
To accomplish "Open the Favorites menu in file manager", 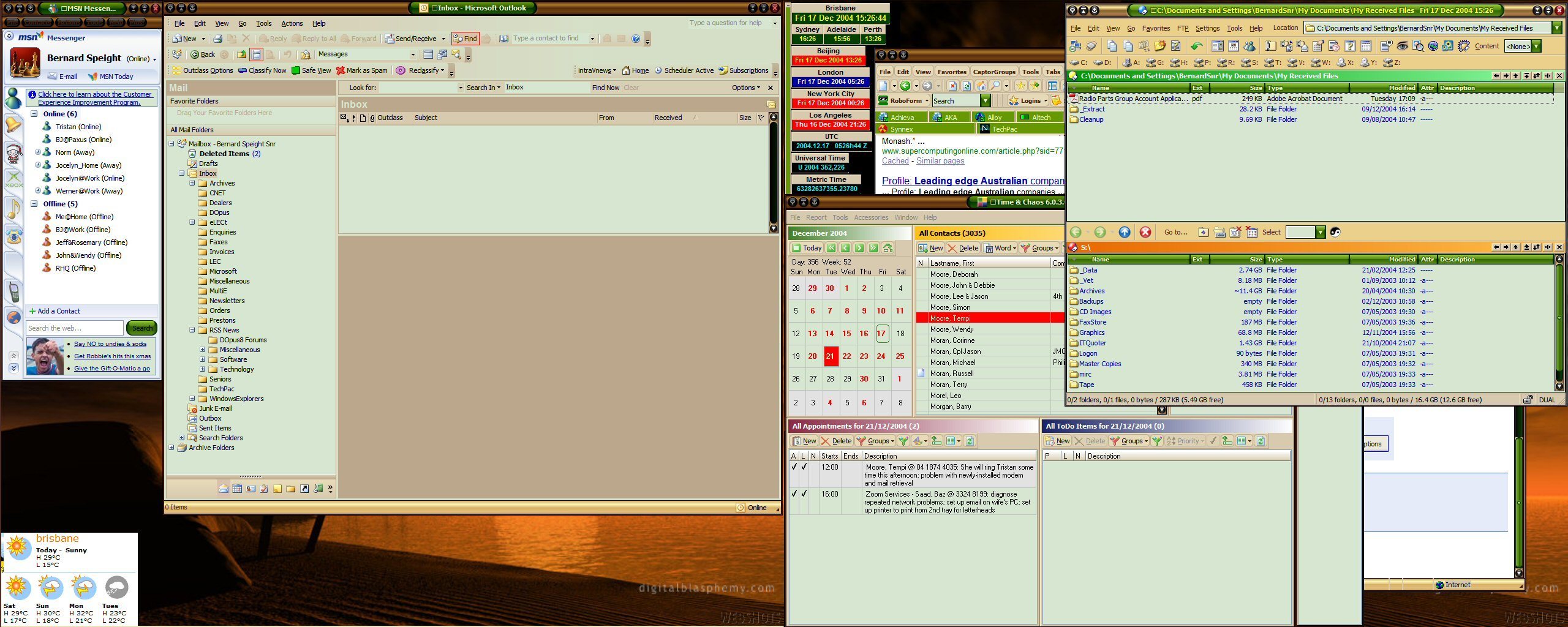I will [1156, 28].
